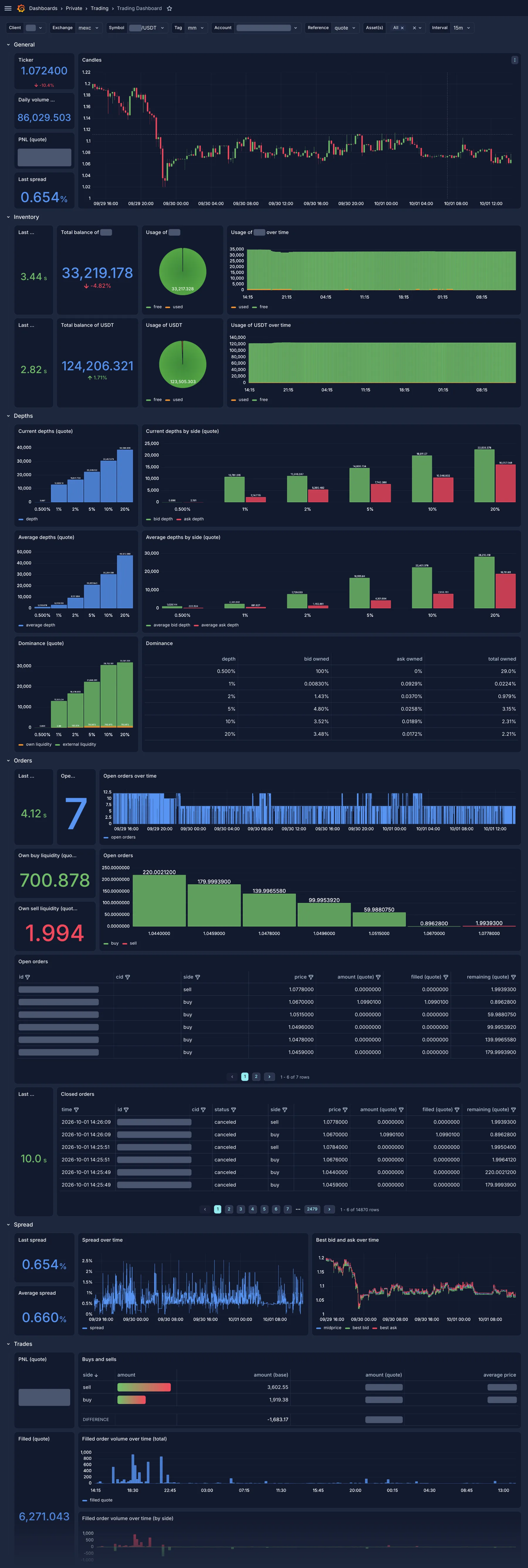Open the Exchange dropdown showing mexc
Viewport: 528px width, 1568px height.
tap(89, 28)
